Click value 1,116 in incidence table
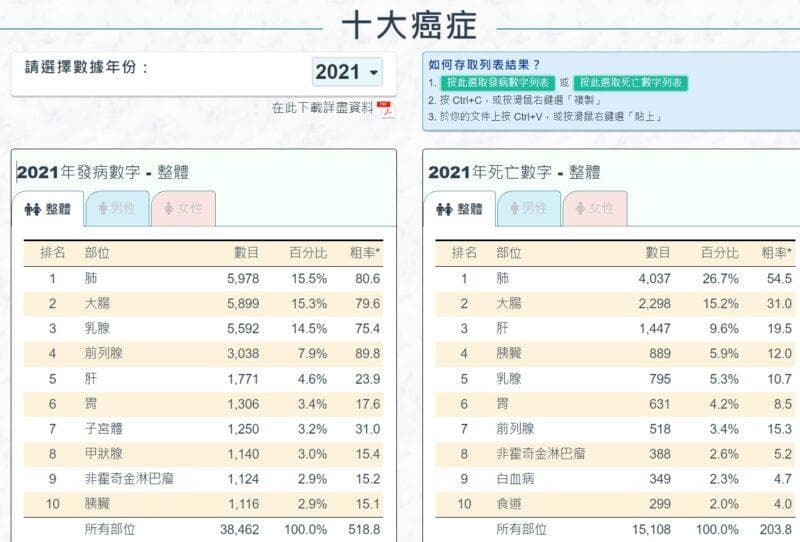 point(243,504)
